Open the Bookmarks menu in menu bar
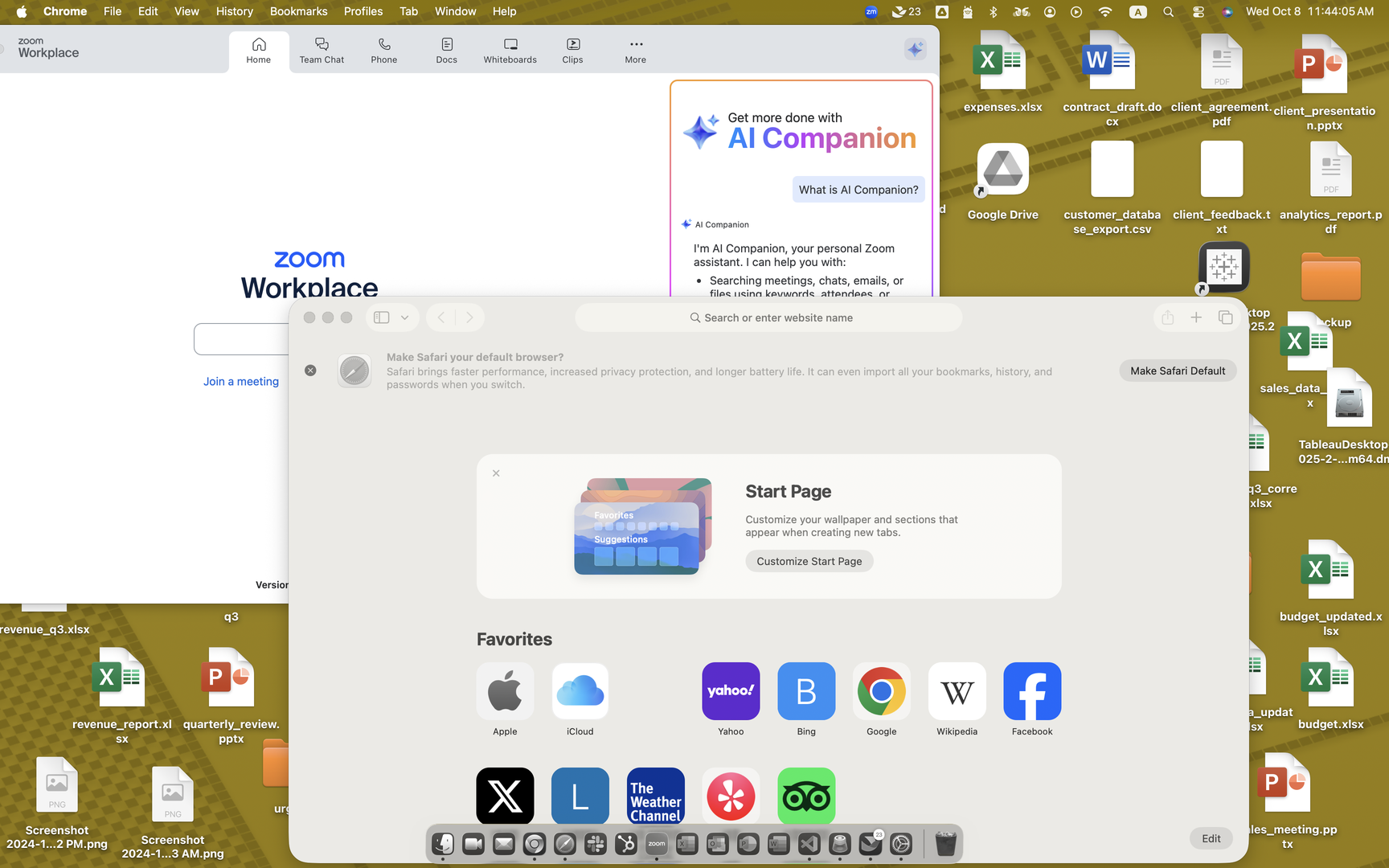 (x=298, y=11)
